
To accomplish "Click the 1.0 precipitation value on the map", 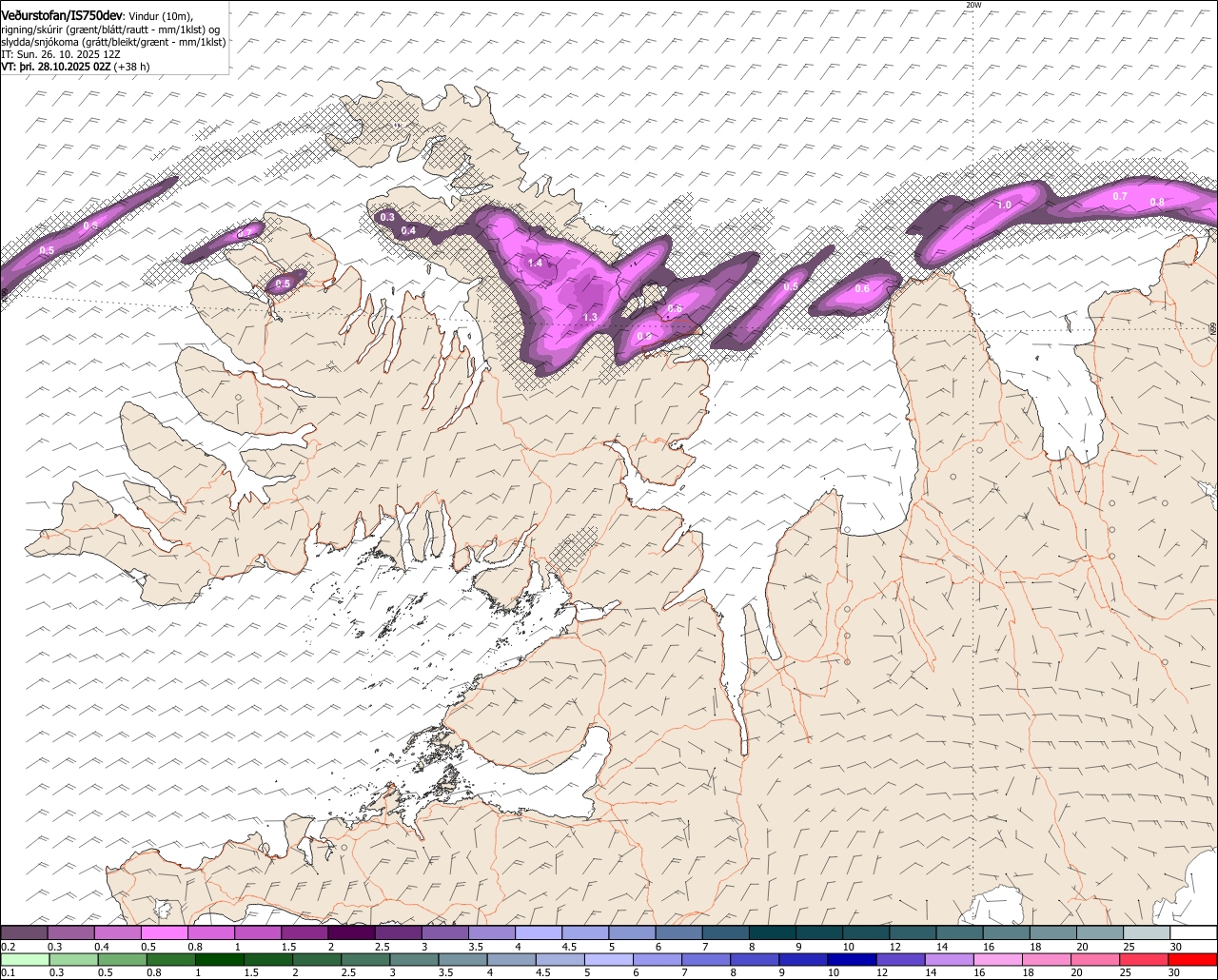I will pyautogui.click(x=1004, y=206).
